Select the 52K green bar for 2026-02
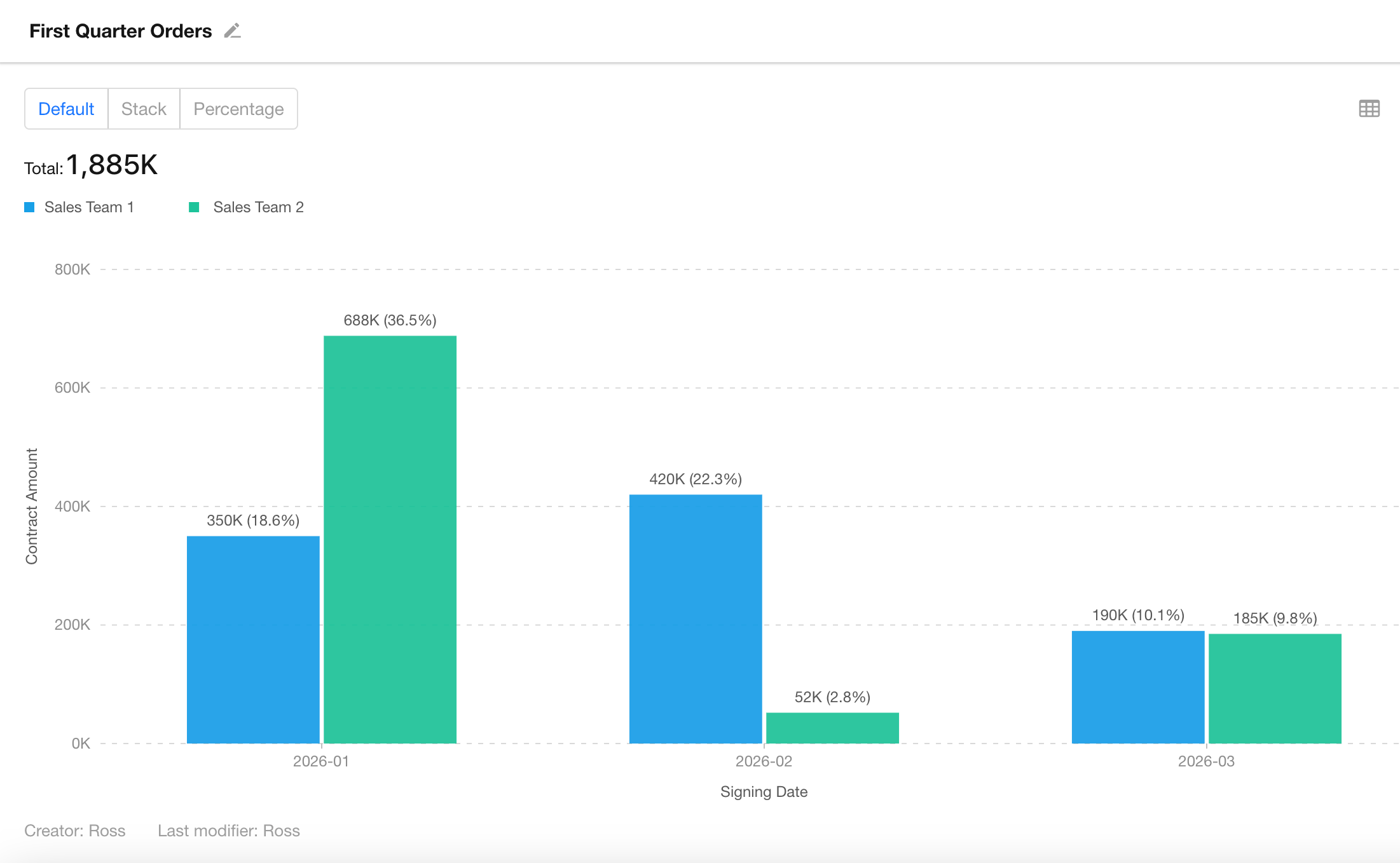 pyautogui.click(x=832, y=728)
